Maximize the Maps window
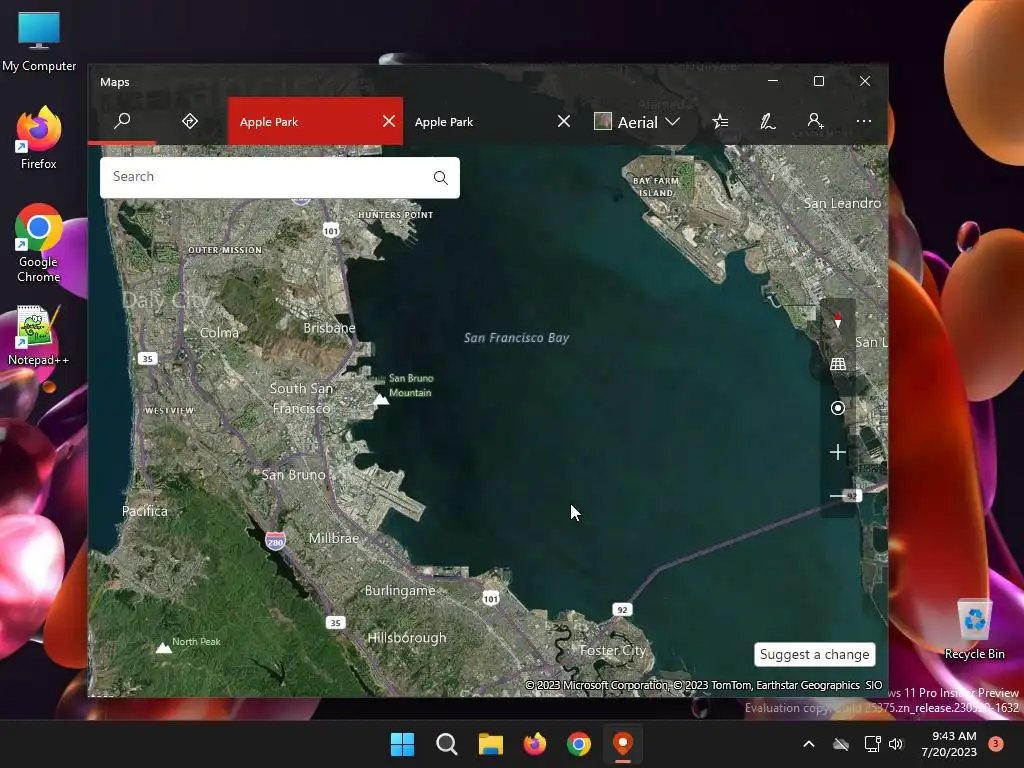The height and width of the screenshot is (768, 1024). tap(819, 81)
